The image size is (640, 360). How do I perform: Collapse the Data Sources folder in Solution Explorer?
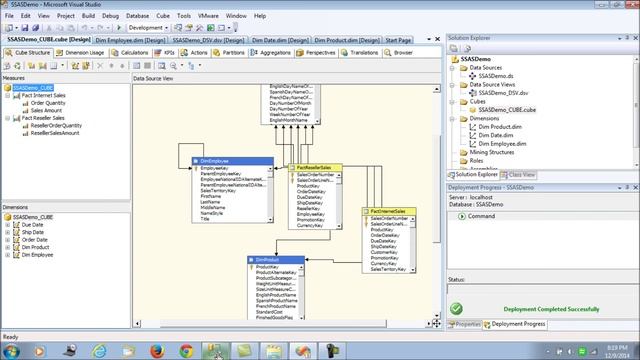452,68
